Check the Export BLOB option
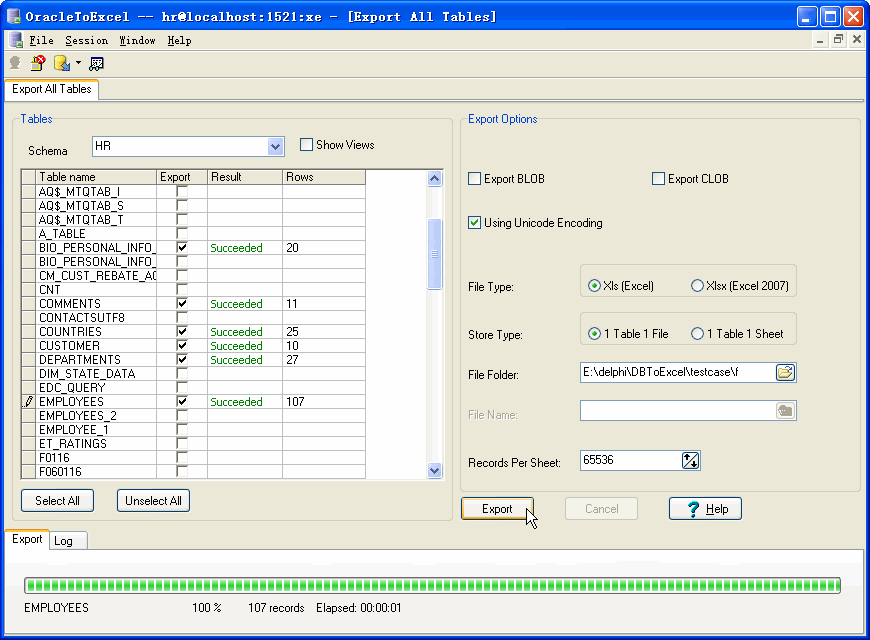 pos(475,179)
